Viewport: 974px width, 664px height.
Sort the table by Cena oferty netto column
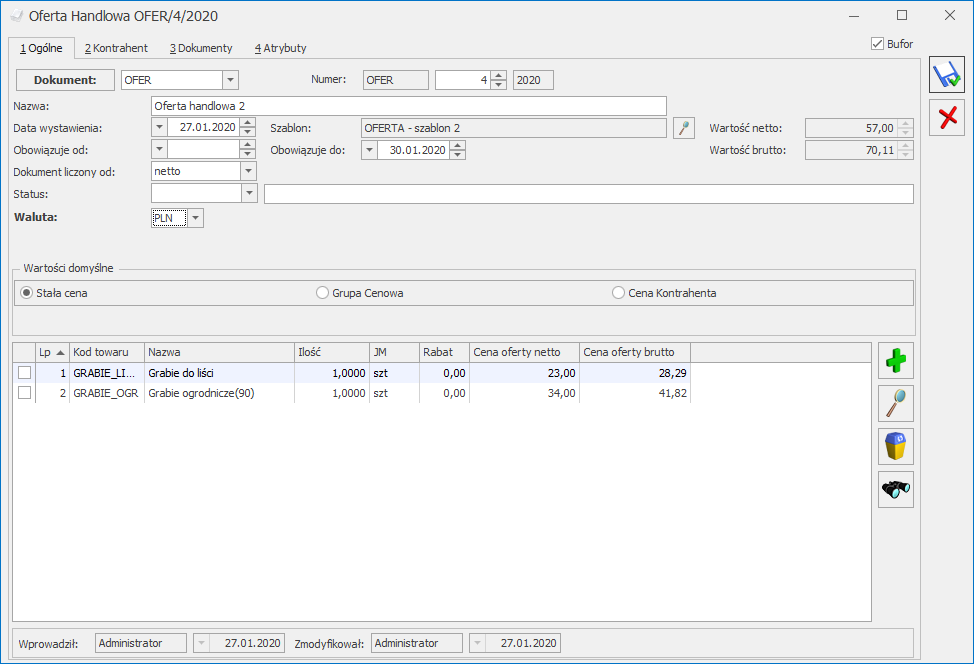524,352
